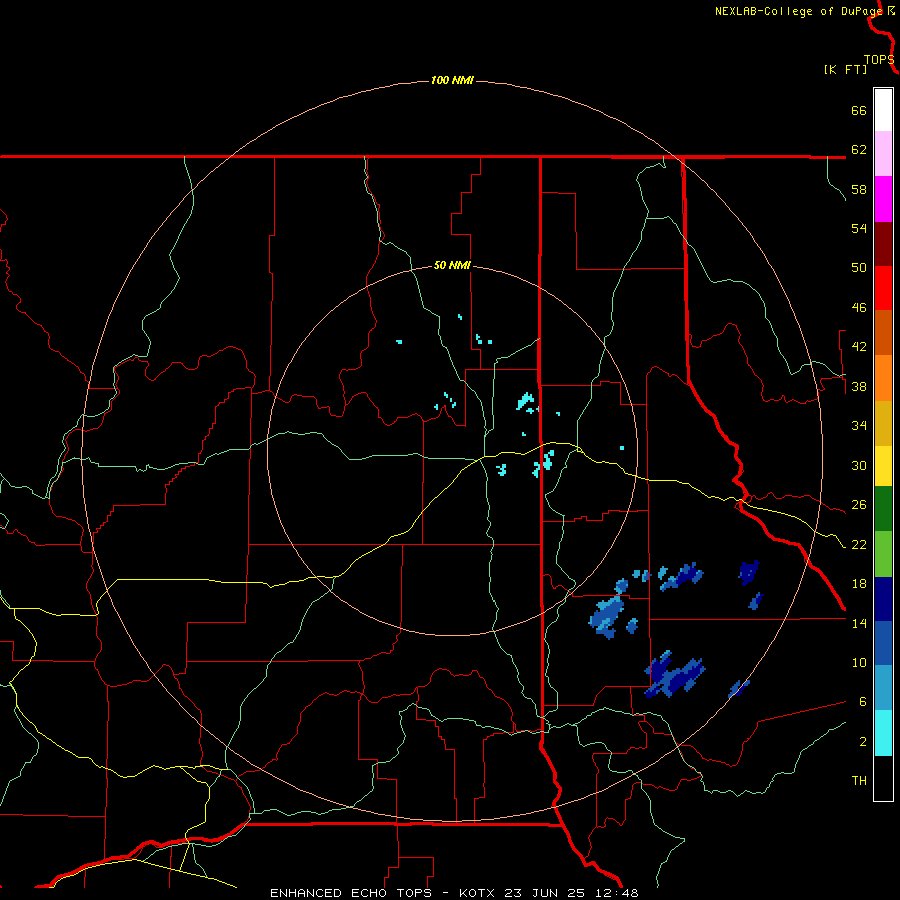Screen dimensions: 900x900
Task: Click the '6' legend value
Action: (x=863, y=702)
